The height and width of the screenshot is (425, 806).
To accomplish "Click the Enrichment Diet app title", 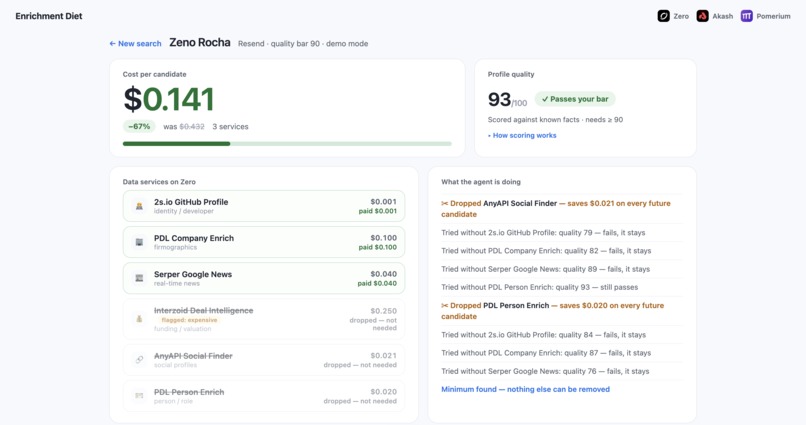I will point(49,16).
